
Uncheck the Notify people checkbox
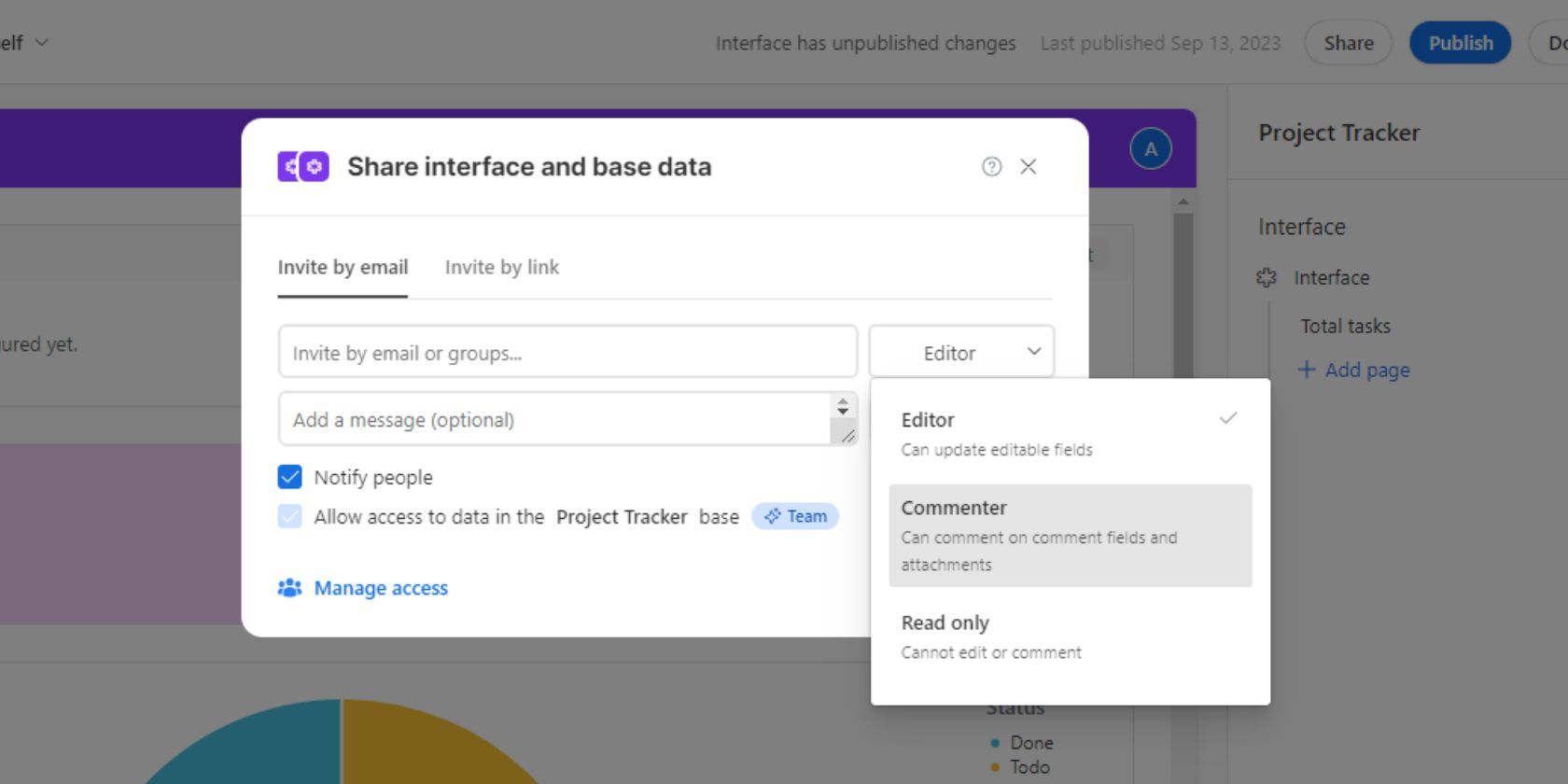[x=290, y=477]
